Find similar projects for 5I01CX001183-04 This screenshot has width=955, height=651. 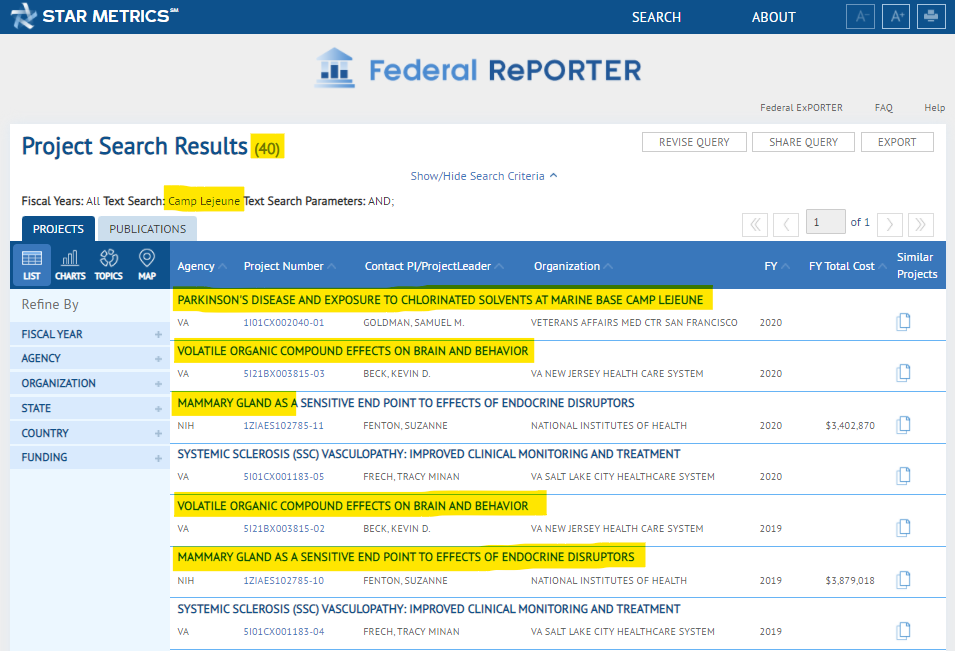[903, 631]
